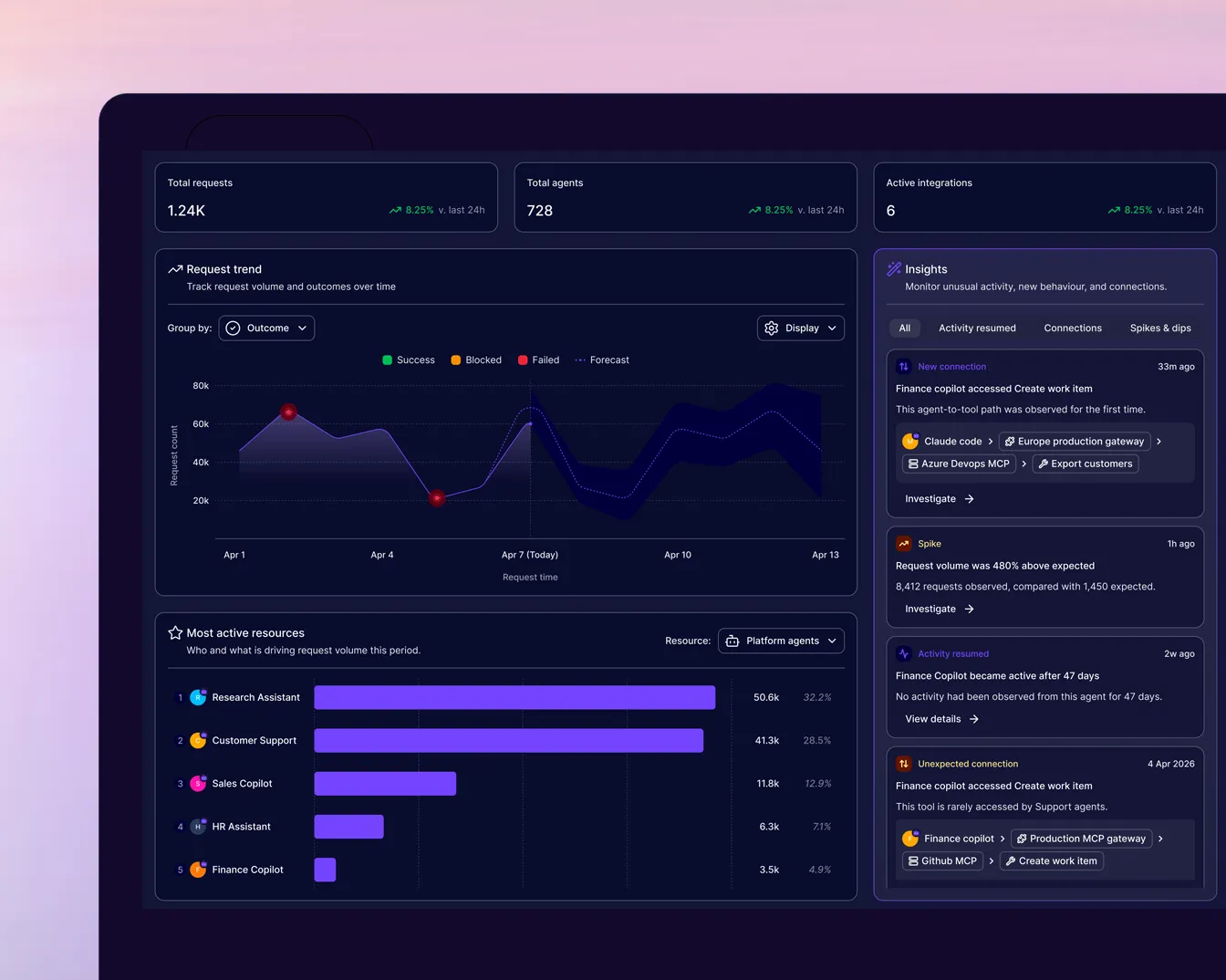The image size is (1226, 980).
Task: Click the Azure Devops MCP chip
Action: click(959, 464)
